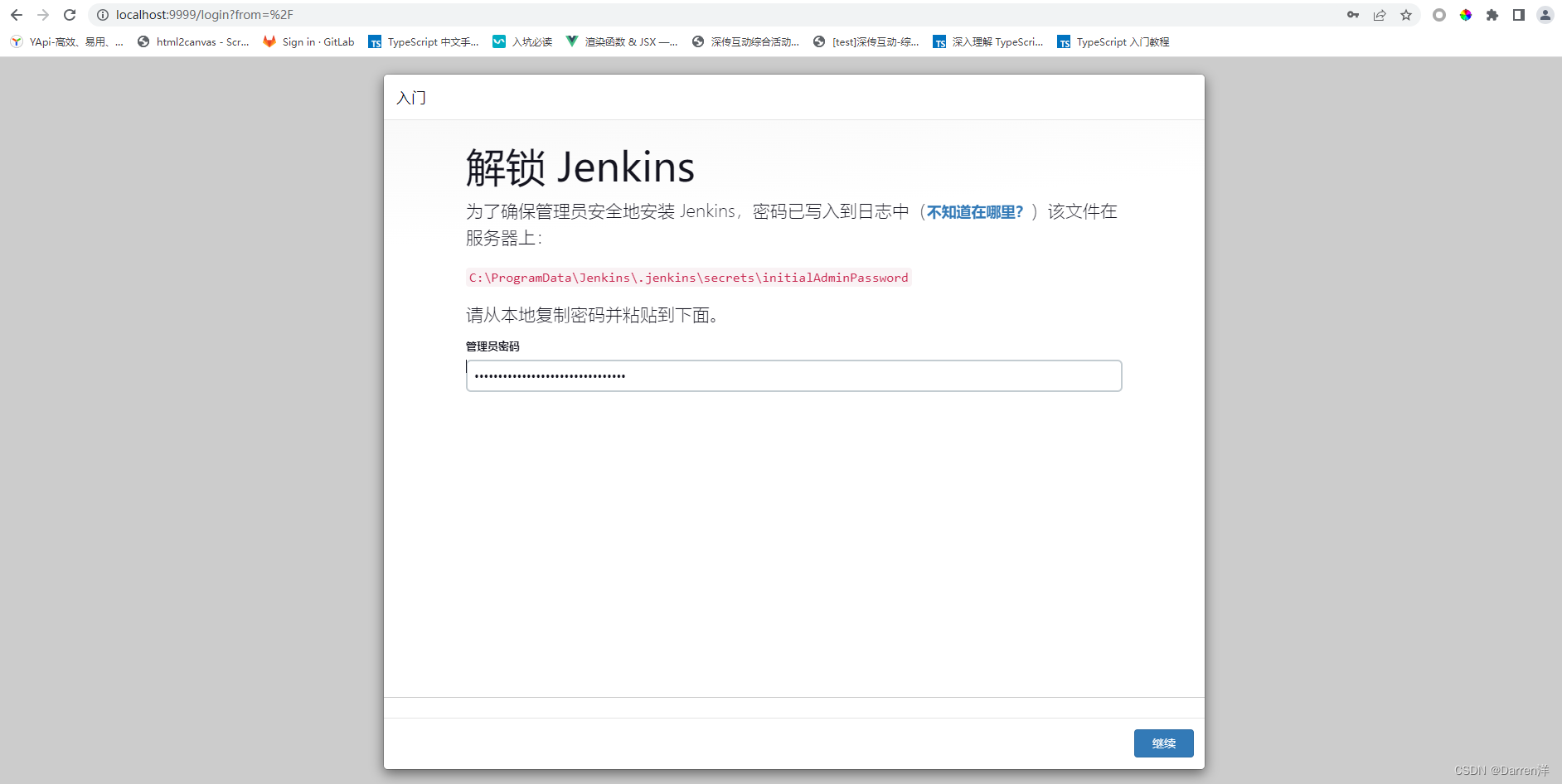Reload the Jenkins login page
The image size is (1562, 784).
(70, 15)
